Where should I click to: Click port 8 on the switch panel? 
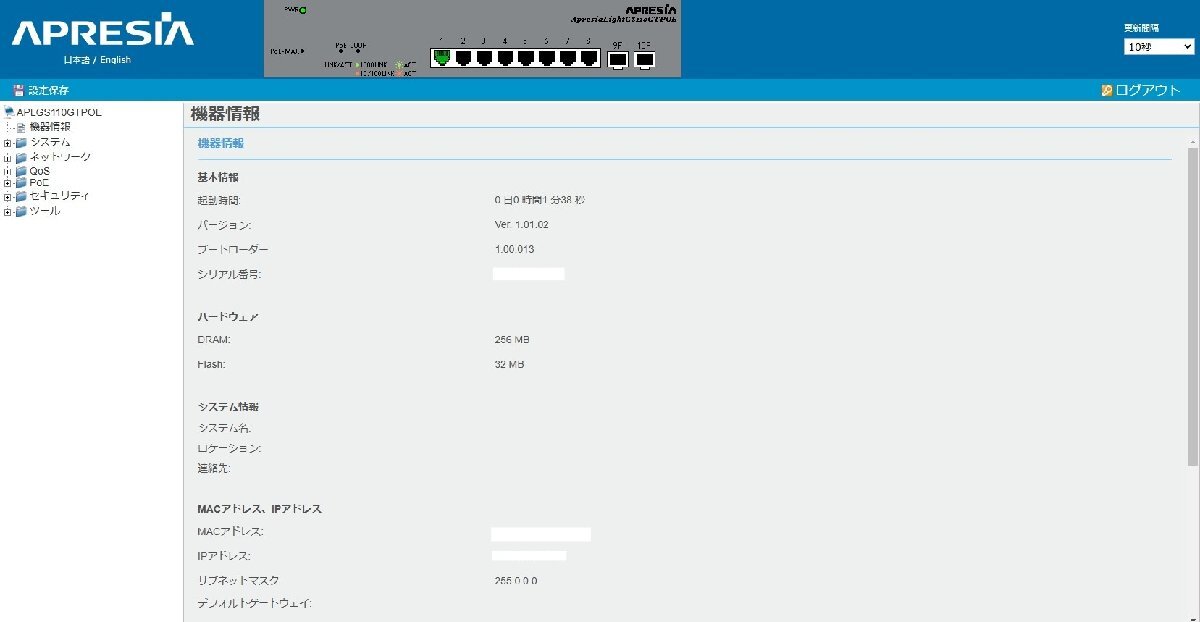pos(589,58)
